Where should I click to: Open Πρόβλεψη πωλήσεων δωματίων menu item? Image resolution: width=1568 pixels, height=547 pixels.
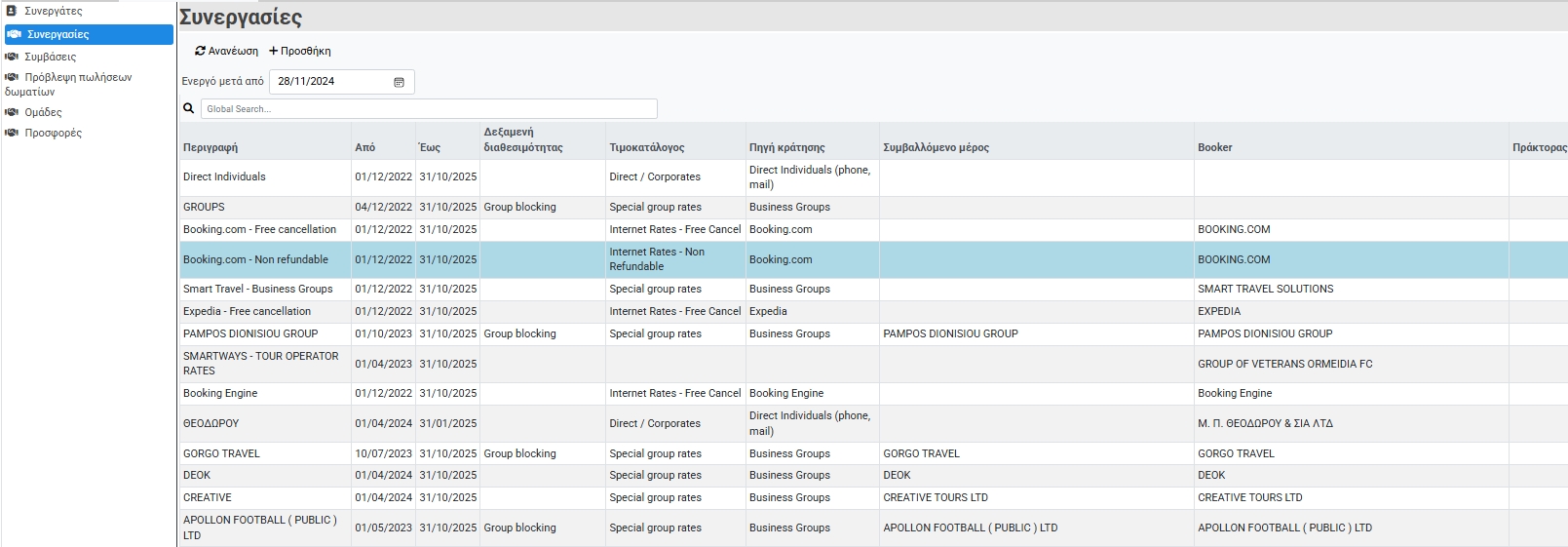[68, 84]
